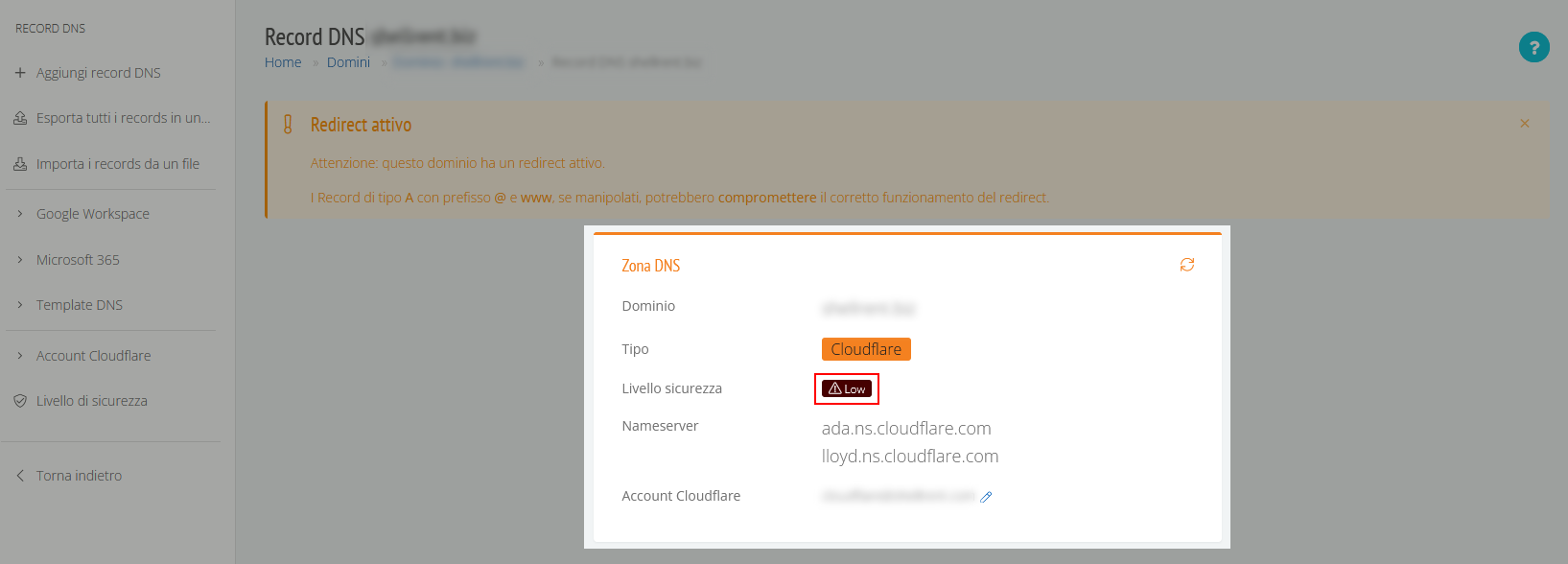1568x564 pixels.
Task: Click the warning icon in Redirect attivo alert
Action: coord(288,125)
